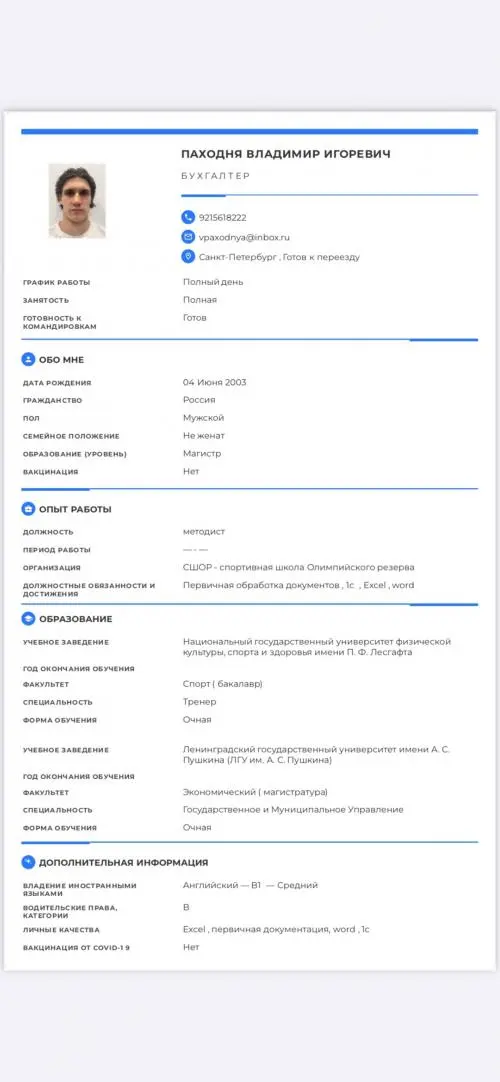Click the faculty Экономический ( магистратура)
Screen dimensions: 500x1082
coord(255,792)
